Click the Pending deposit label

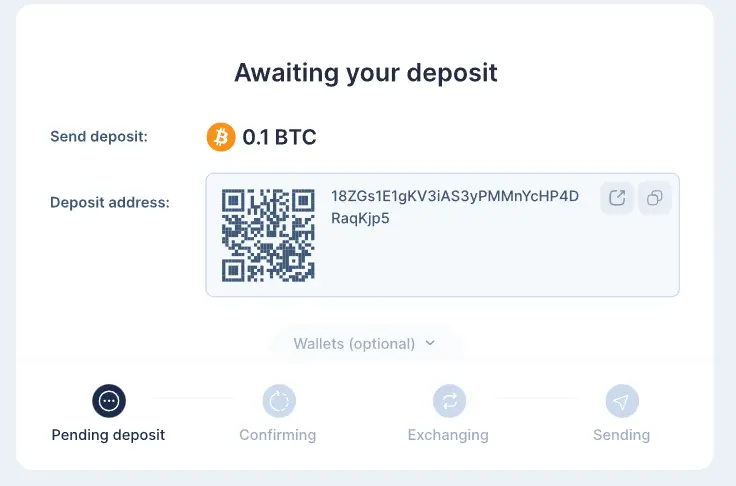pyautogui.click(x=108, y=435)
